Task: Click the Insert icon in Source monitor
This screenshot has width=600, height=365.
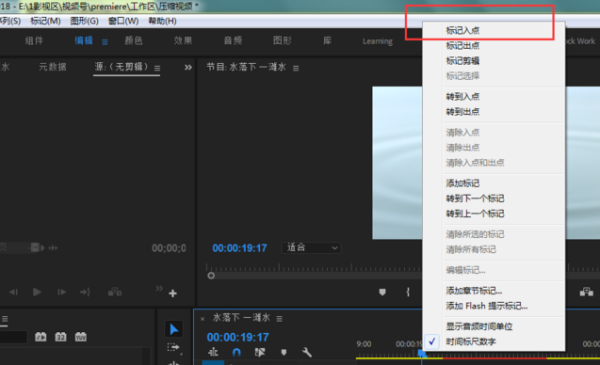Action: tap(115, 292)
